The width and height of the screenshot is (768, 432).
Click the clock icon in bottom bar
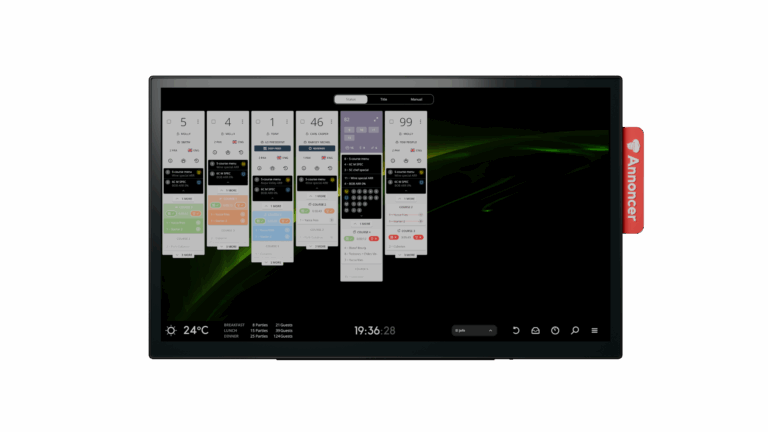click(x=555, y=330)
